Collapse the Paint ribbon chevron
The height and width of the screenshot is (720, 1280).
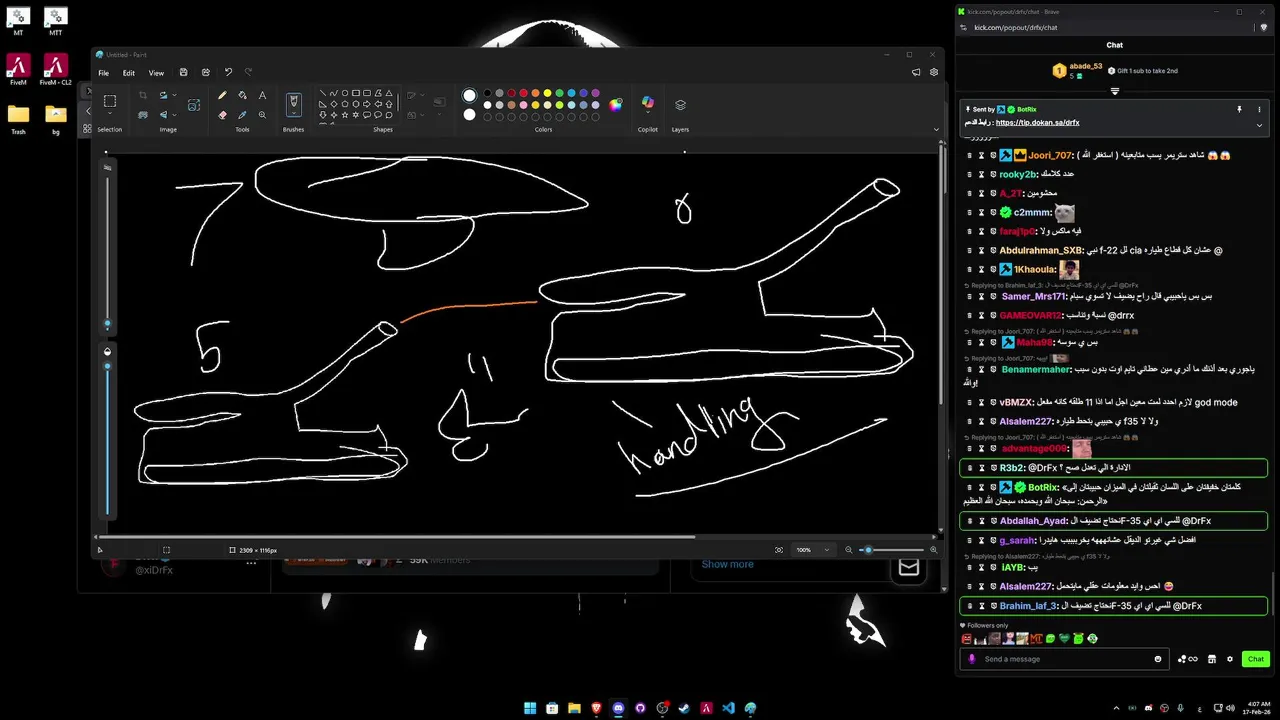pyautogui.click(x=936, y=129)
